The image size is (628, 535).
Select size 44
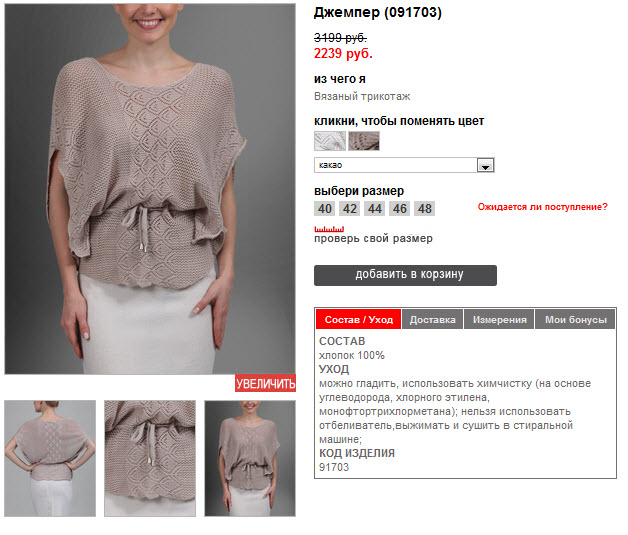tap(374, 209)
